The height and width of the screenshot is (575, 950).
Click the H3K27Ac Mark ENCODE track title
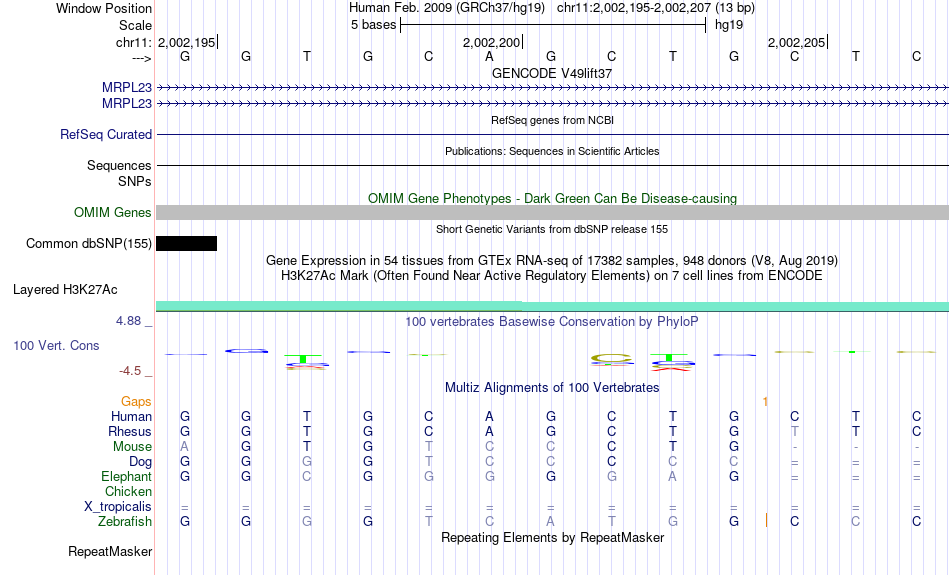[552, 276]
